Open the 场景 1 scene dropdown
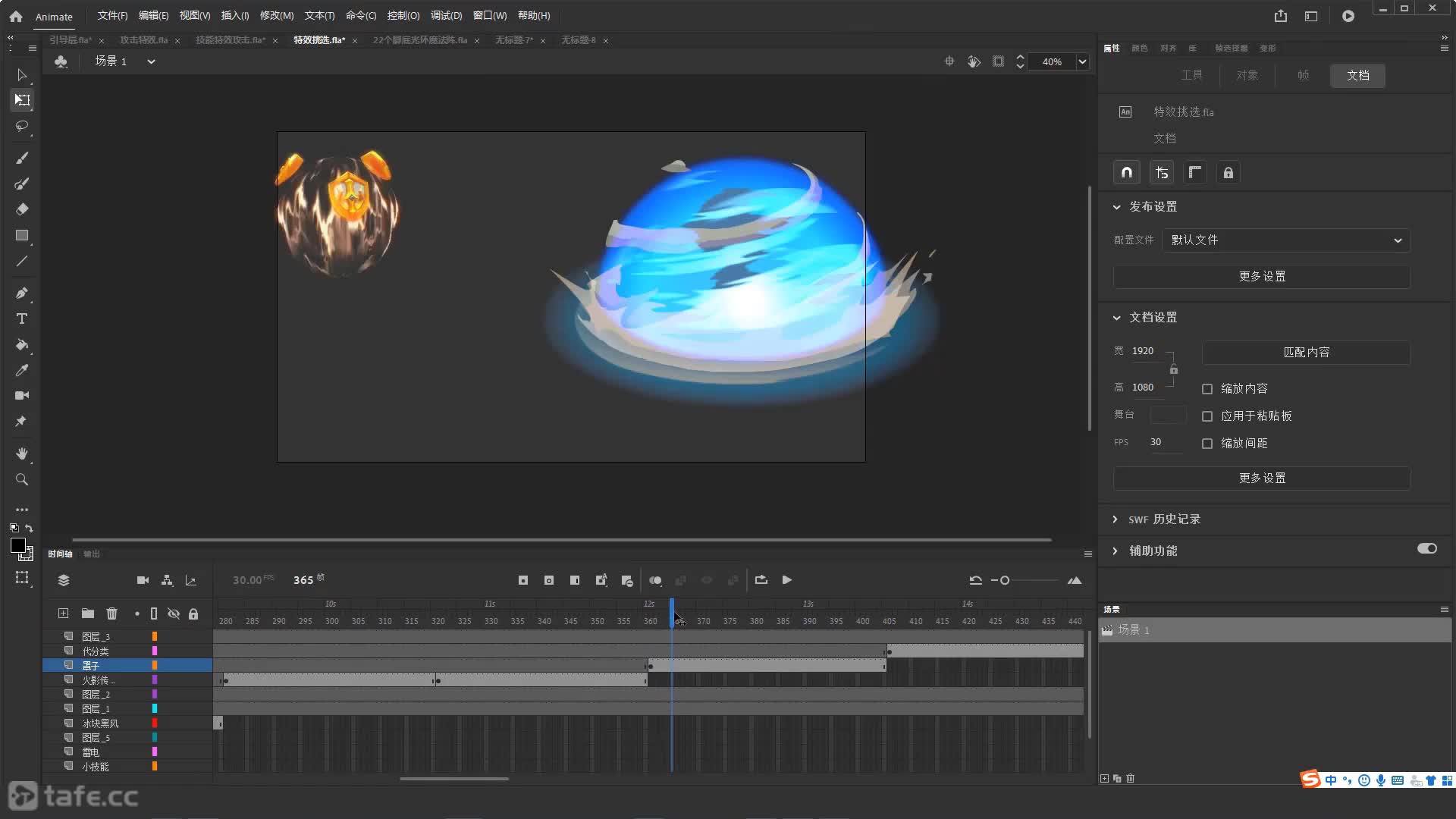 tap(151, 61)
